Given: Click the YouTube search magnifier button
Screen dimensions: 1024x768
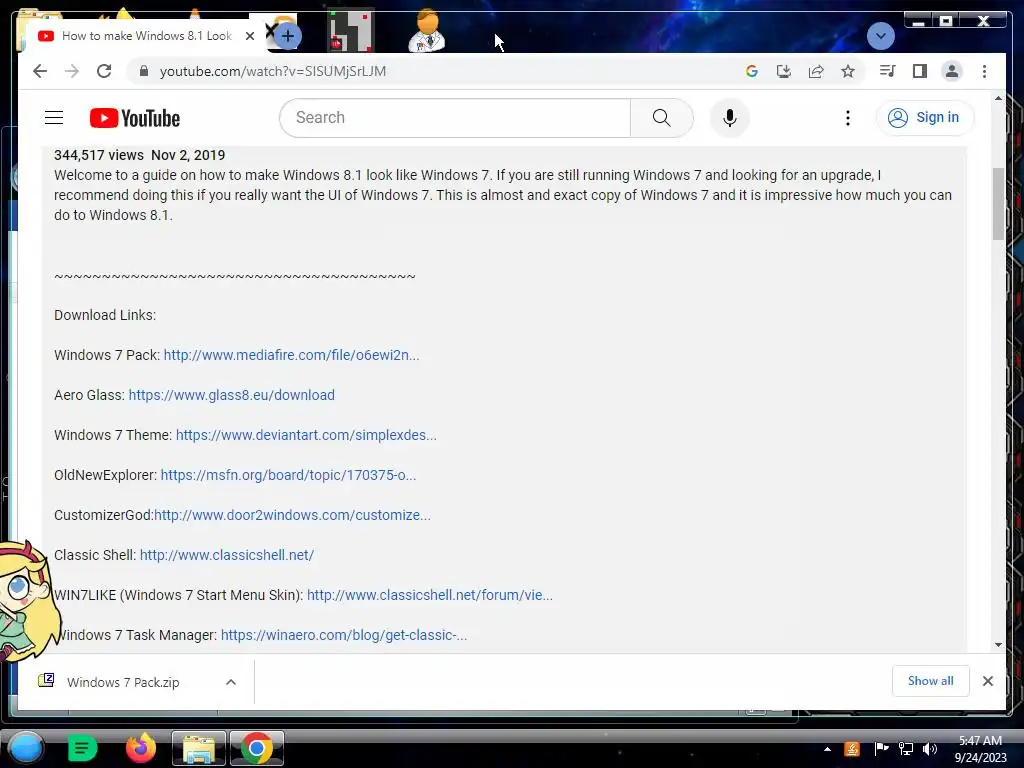Looking at the screenshot, I should [662, 118].
